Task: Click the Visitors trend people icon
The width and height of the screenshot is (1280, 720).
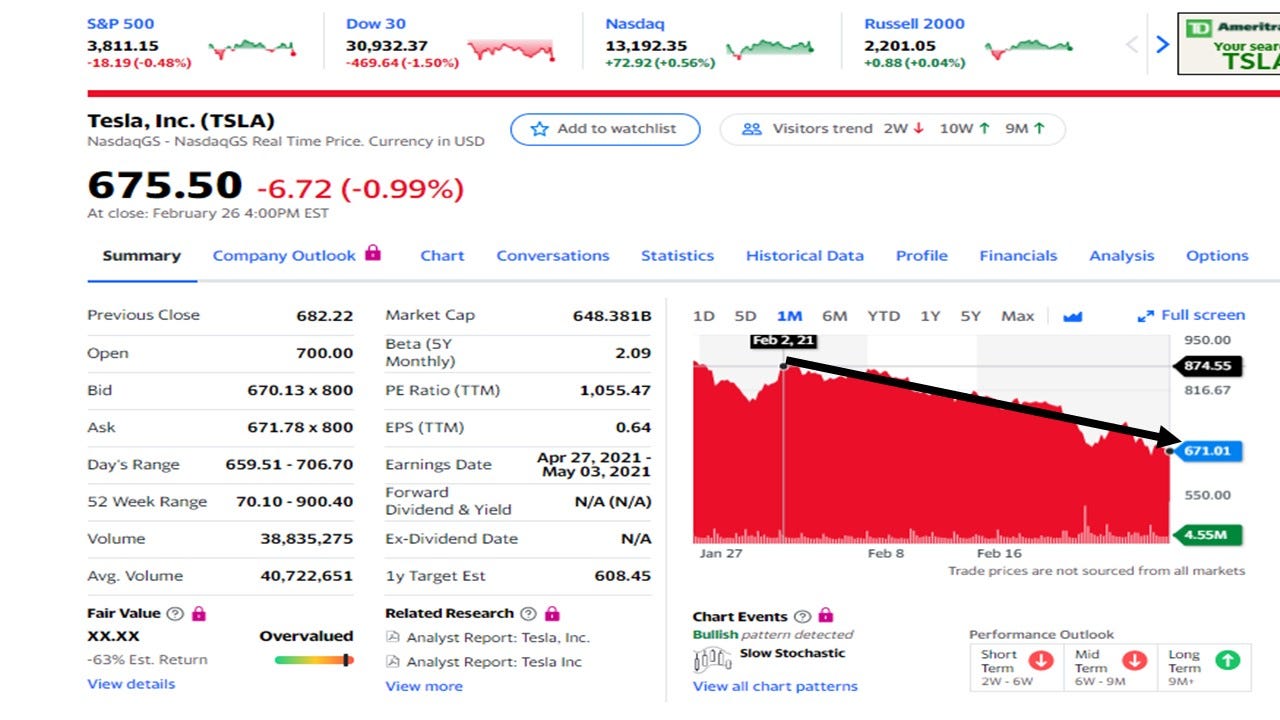Action: click(752, 129)
